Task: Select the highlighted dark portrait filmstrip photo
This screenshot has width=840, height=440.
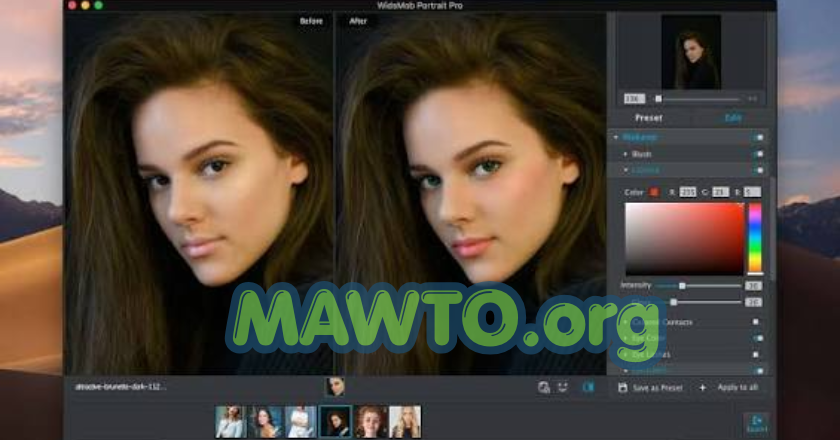Action: coord(335,422)
